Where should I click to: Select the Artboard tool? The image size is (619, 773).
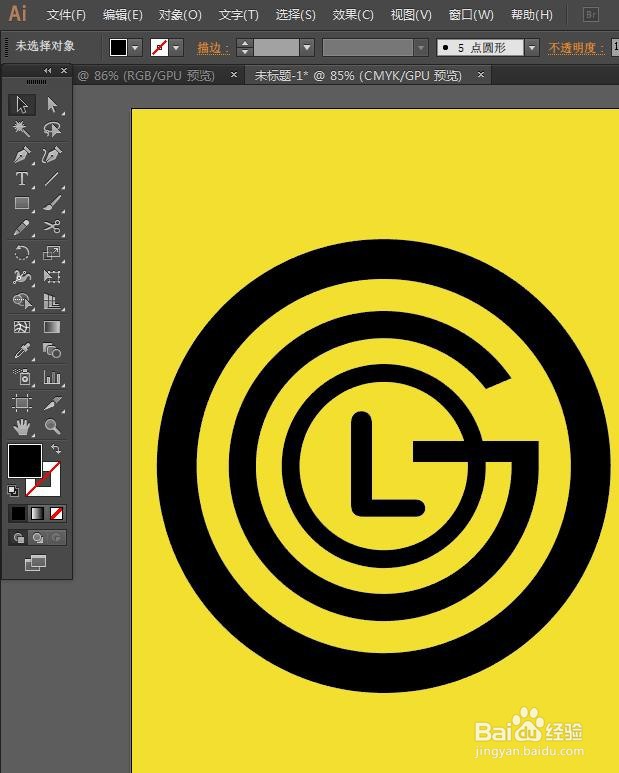click(x=22, y=403)
